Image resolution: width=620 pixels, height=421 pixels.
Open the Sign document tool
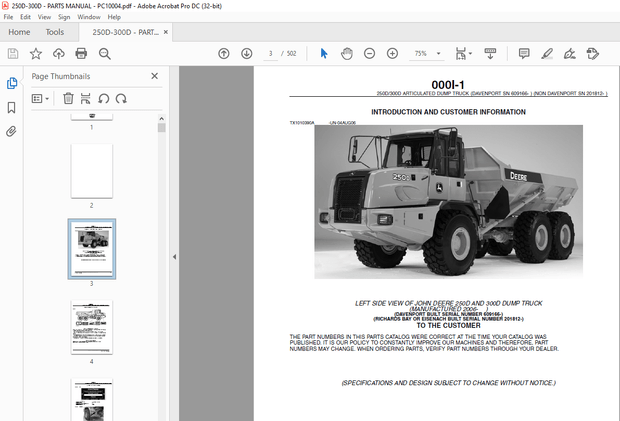point(569,53)
